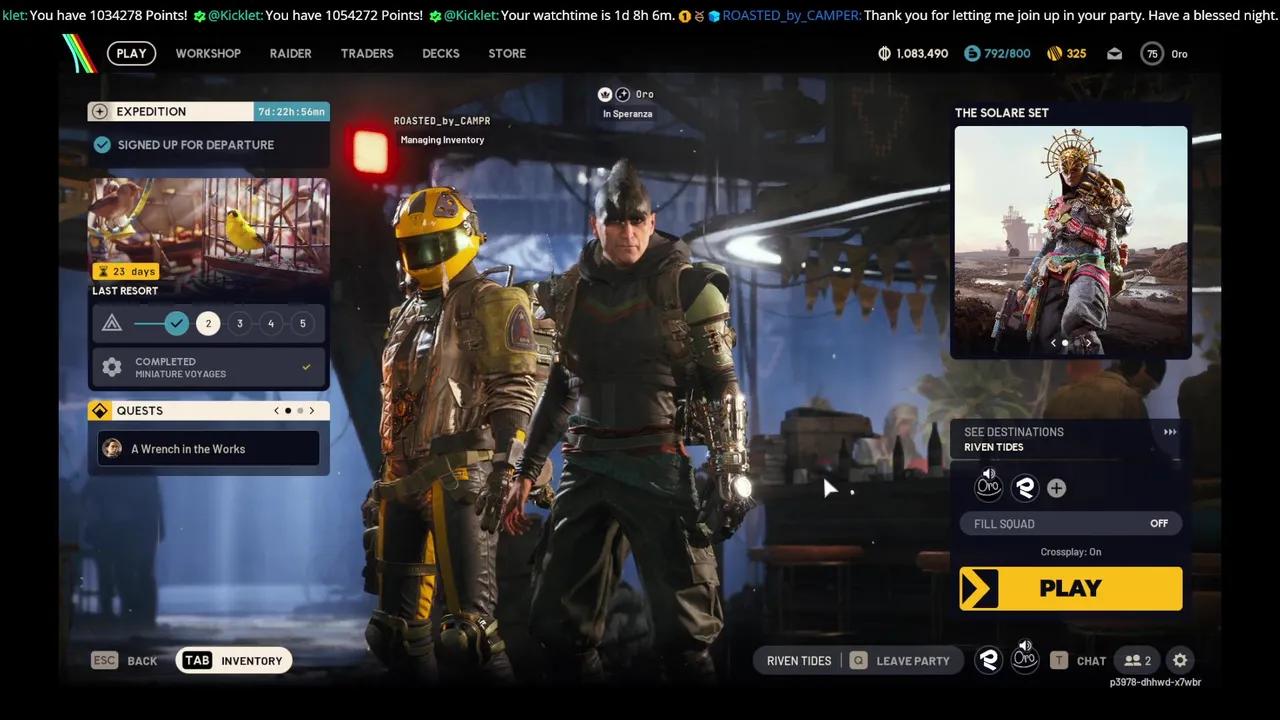Open the level 75 player badge

tap(1152, 54)
